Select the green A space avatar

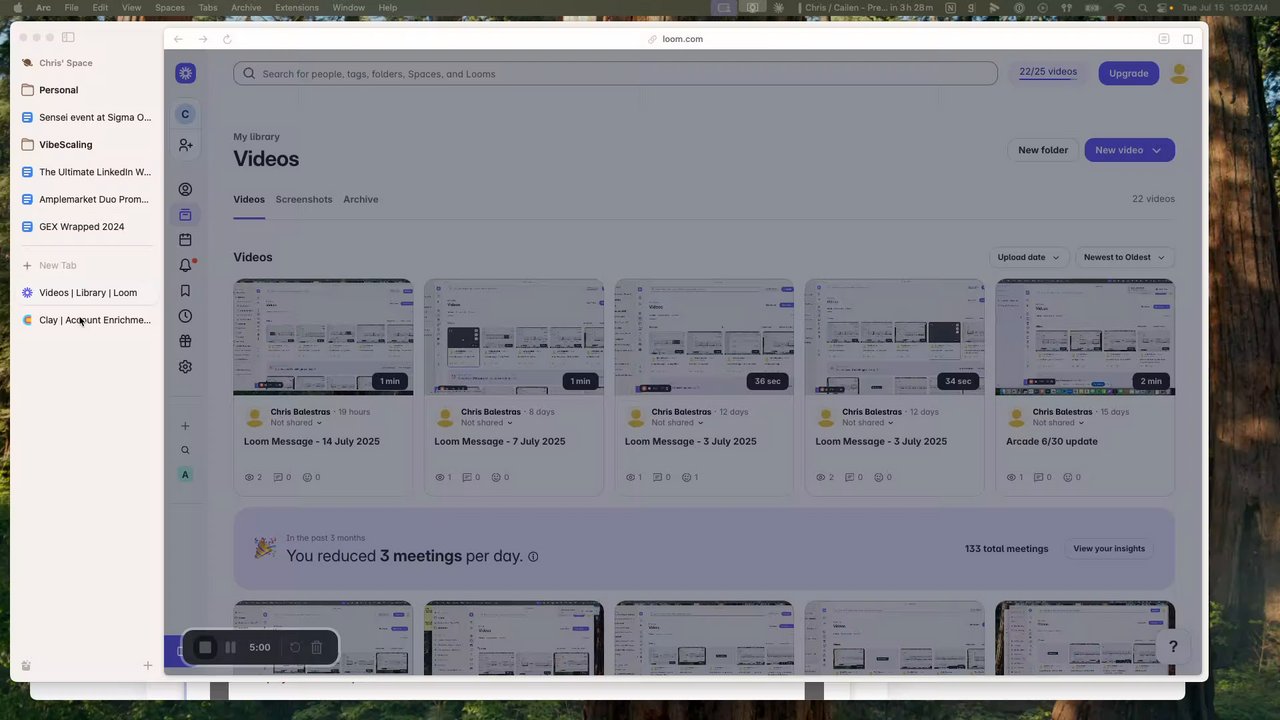(185, 475)
